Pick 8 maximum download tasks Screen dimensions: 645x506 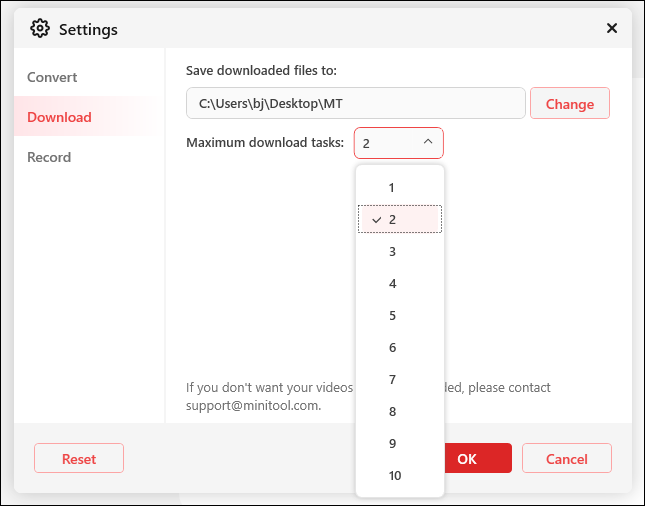click(x=399, y=411)
